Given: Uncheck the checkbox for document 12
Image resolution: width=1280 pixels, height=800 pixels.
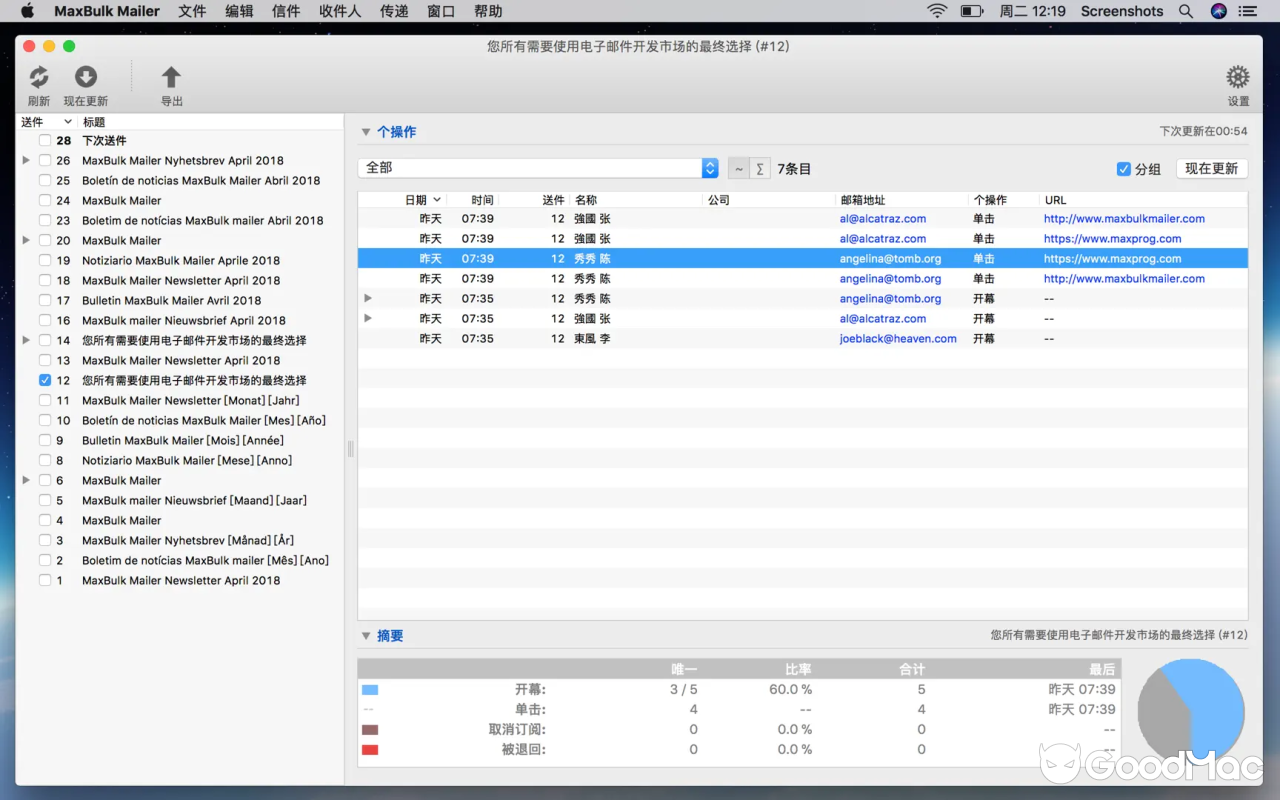Looking at the screenshot, I should [44, 380].
